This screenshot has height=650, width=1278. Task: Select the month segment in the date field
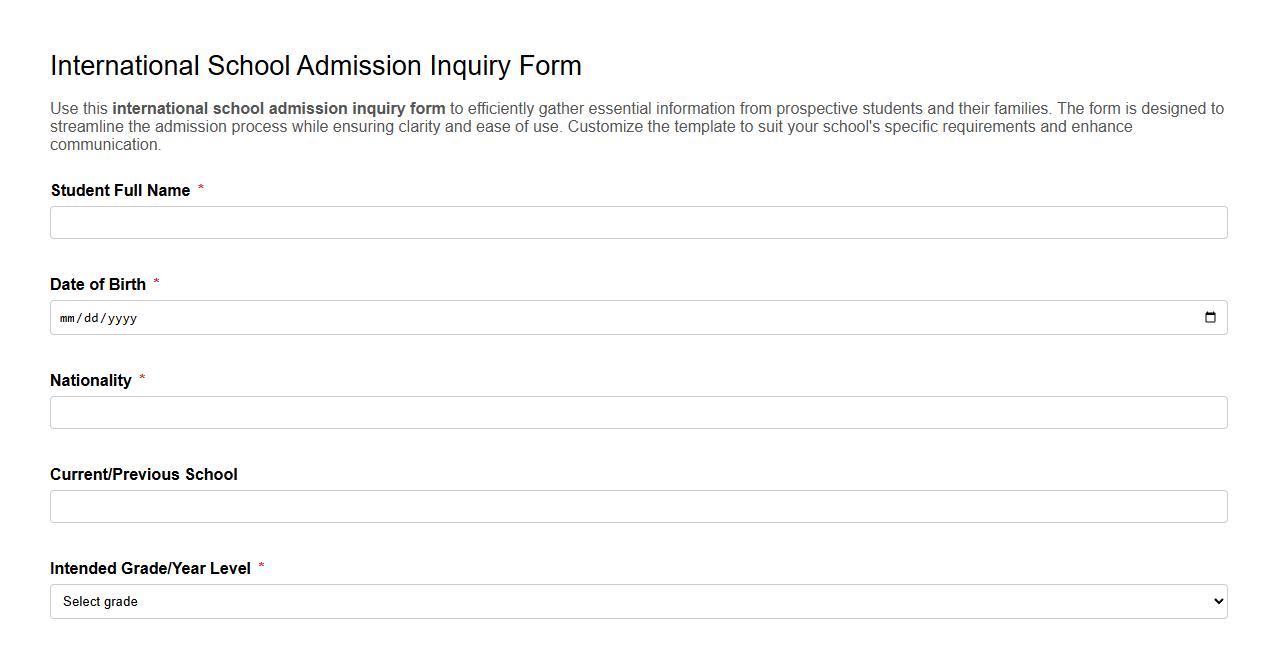pos(66,318)
